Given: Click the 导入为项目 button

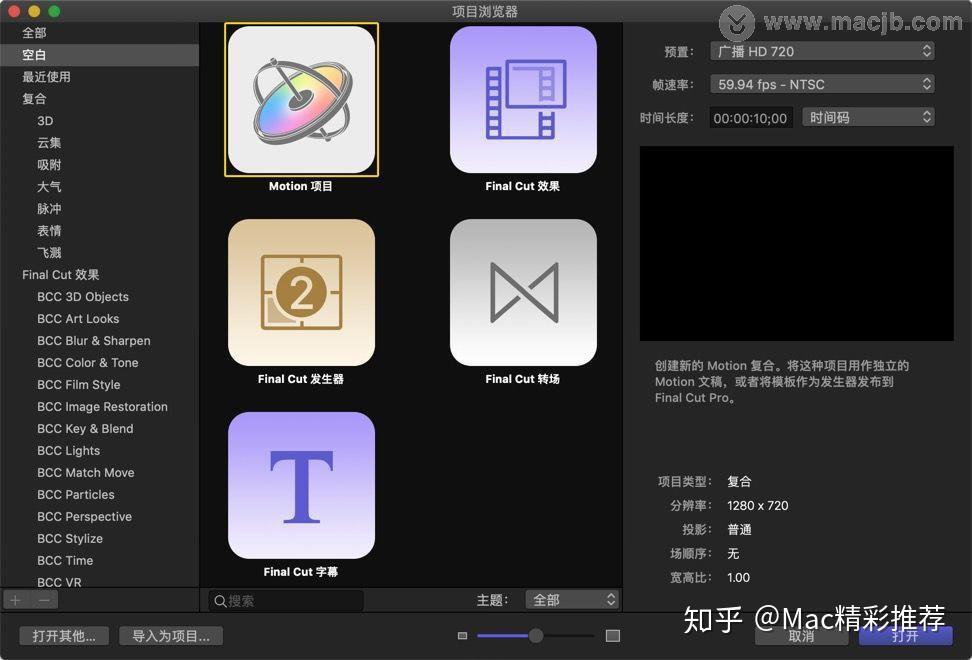Looking at the screenshot, I should [170, 635].
